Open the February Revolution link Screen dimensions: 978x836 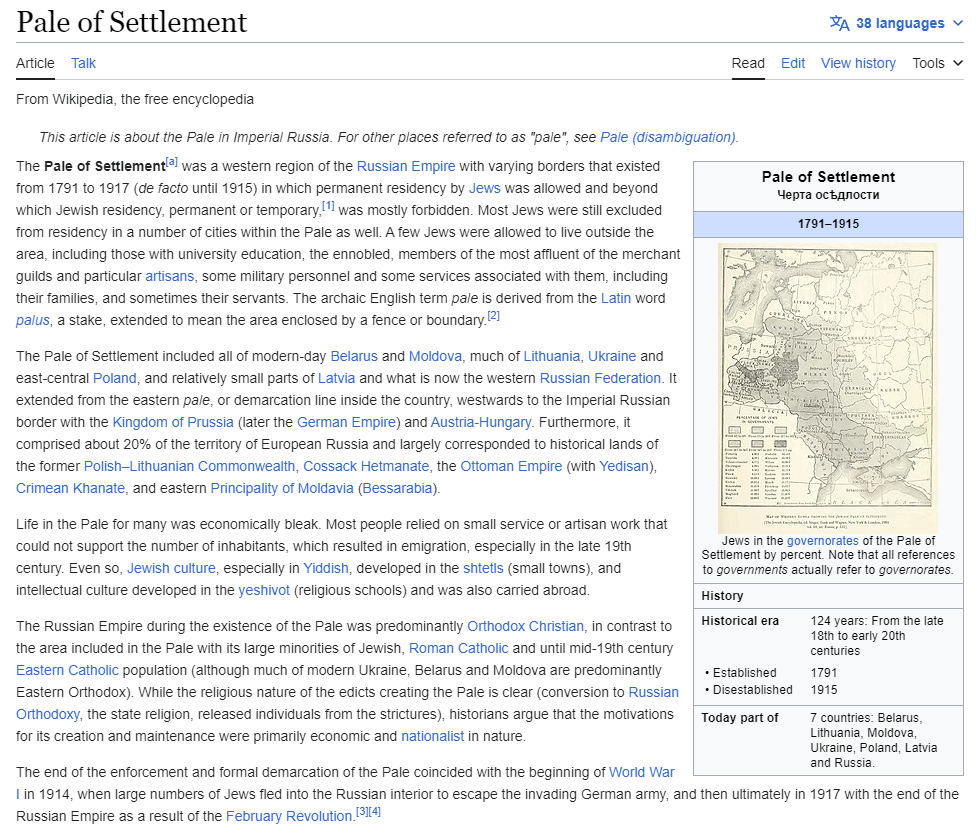pos(289,816)
